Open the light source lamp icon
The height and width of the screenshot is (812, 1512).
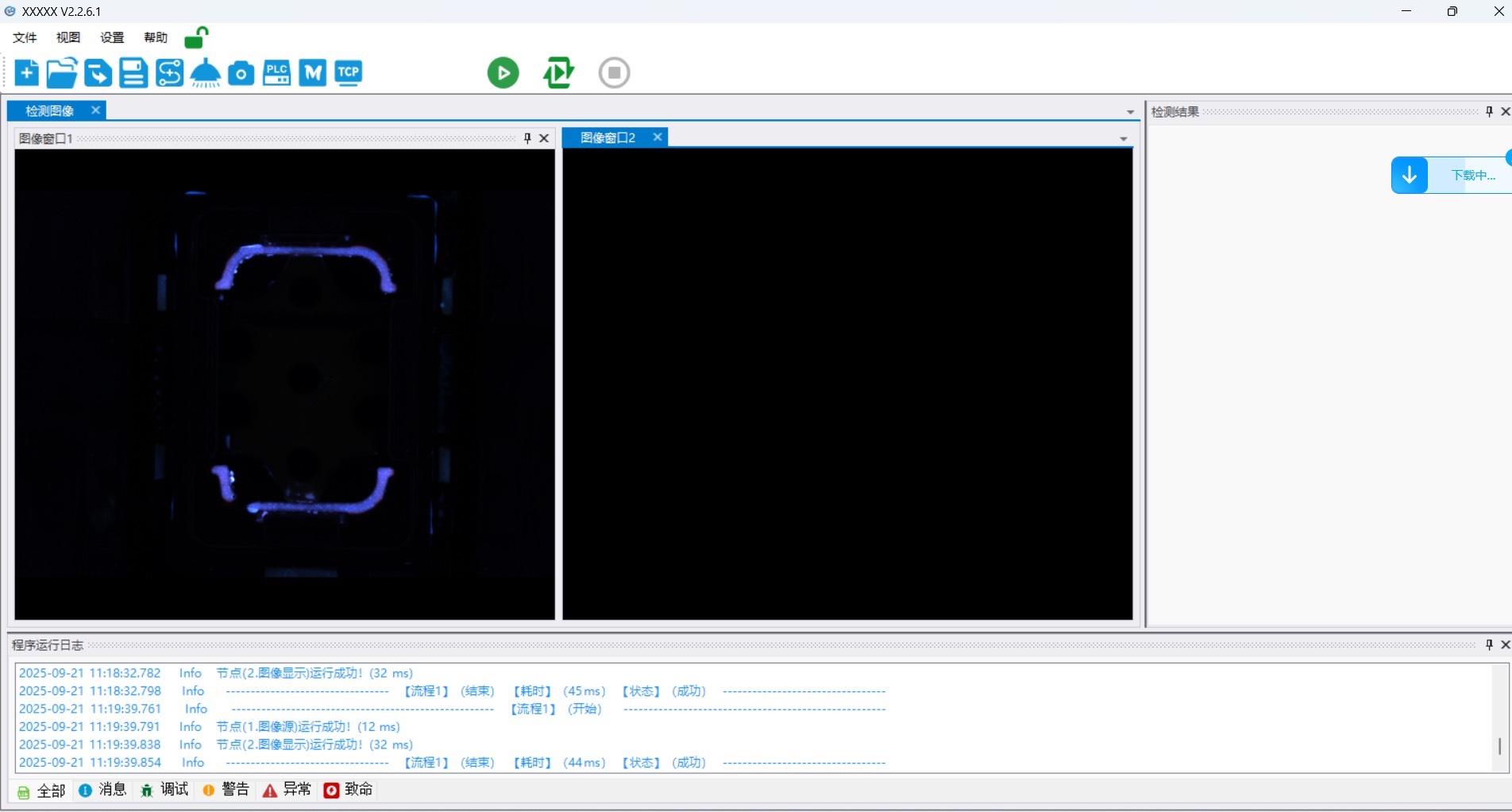click(206, 73)
